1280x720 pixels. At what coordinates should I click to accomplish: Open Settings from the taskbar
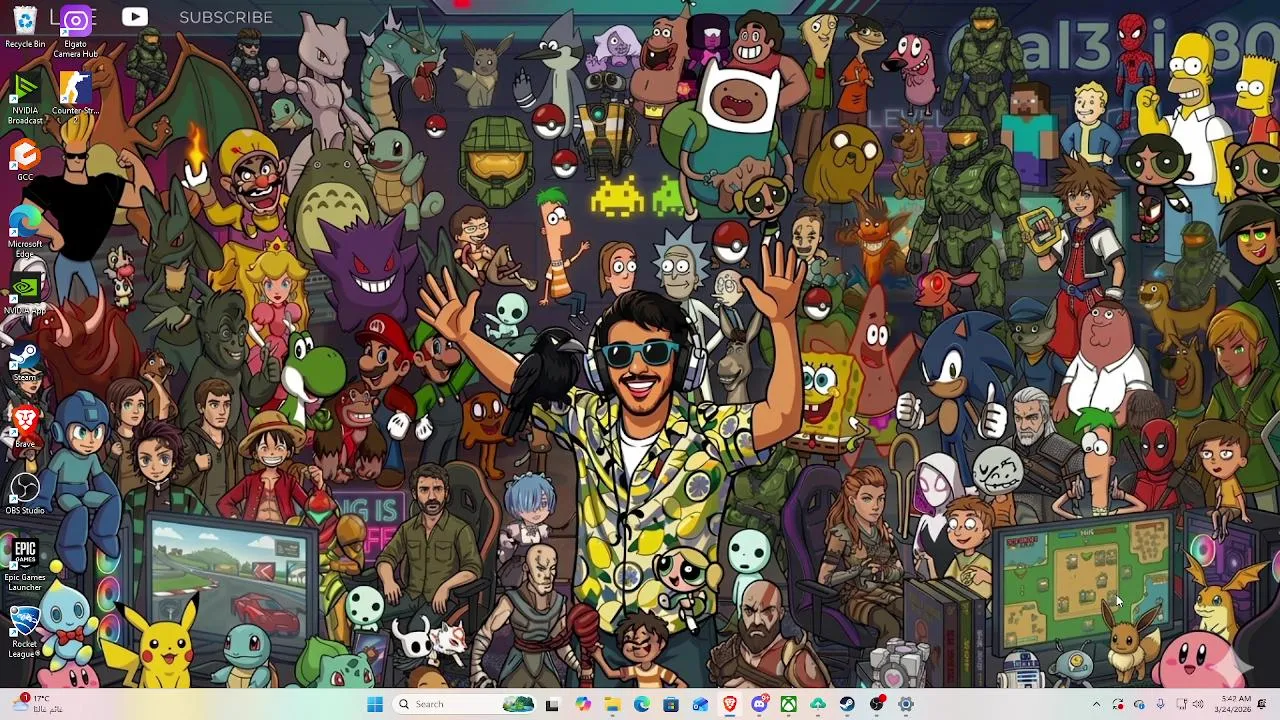click(906, 704)
